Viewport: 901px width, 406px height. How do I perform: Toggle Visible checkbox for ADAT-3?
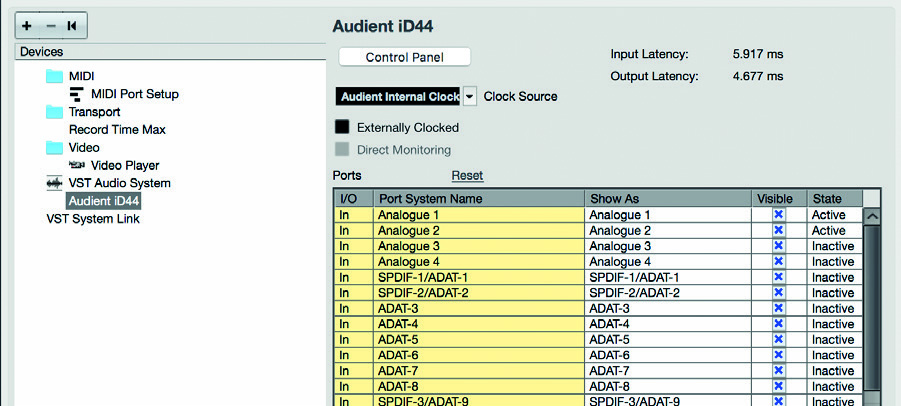tap(779, 308)
